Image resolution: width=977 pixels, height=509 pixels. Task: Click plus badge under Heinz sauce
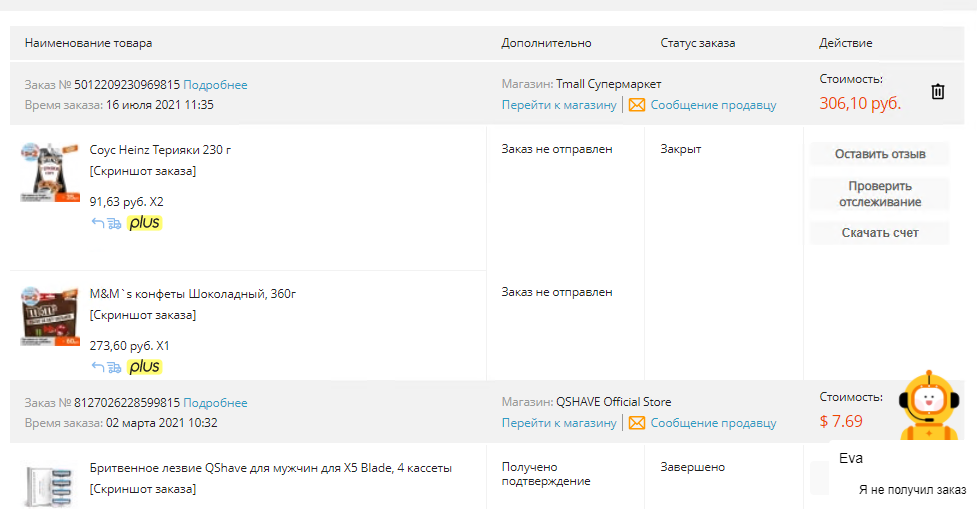tap(145, 223)
